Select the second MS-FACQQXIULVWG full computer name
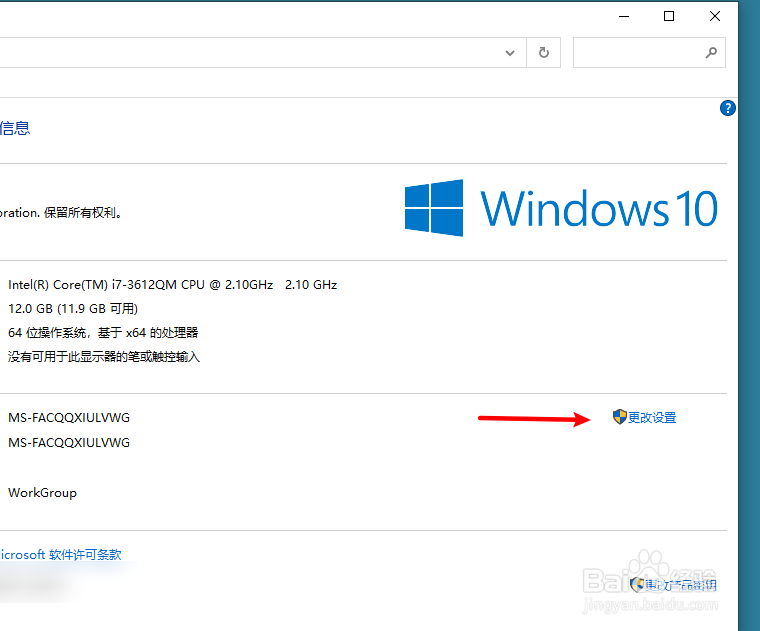This screenshot has width=760, height=631. point(69,442)
